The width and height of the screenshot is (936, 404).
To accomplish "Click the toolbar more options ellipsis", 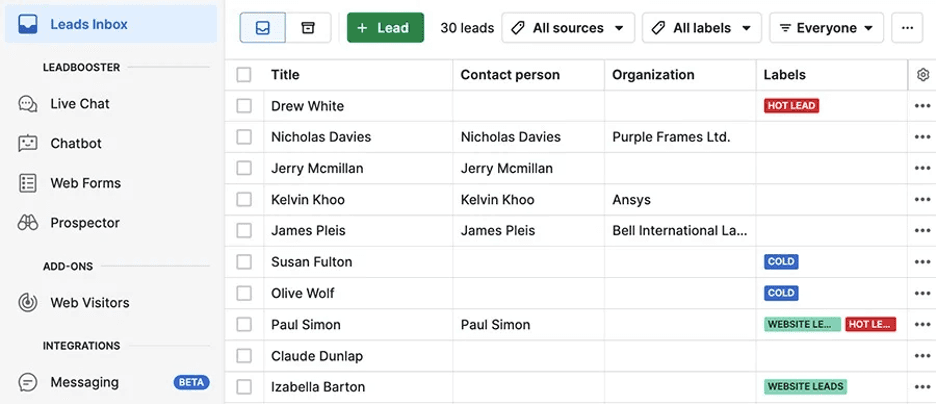I will click(907, 28).
